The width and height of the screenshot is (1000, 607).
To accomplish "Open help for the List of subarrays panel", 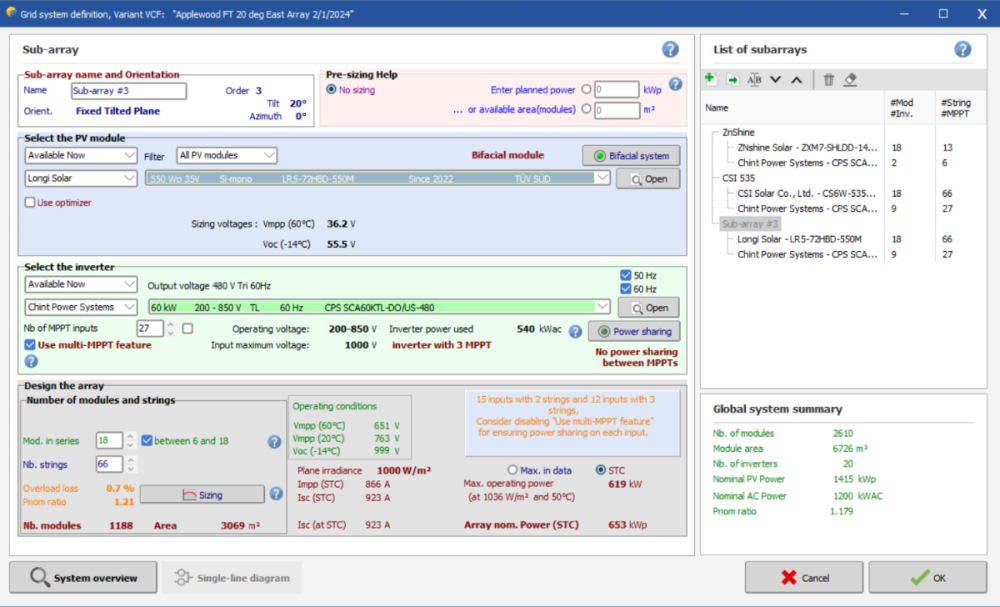I will pyautogui.click(x=962, y=50).
